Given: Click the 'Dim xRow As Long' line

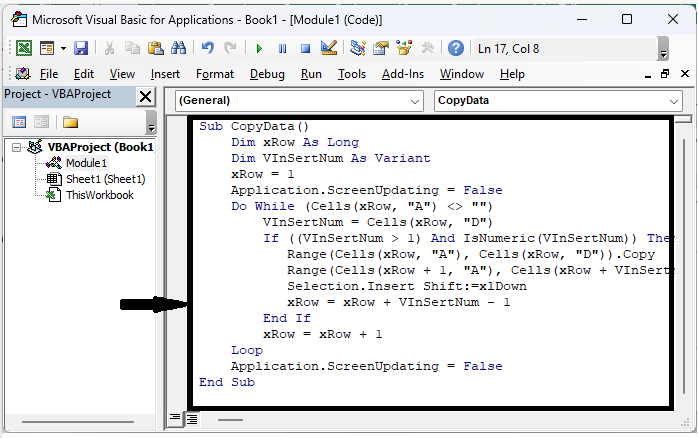Looking at the screenshot, I should pos(295,142).
